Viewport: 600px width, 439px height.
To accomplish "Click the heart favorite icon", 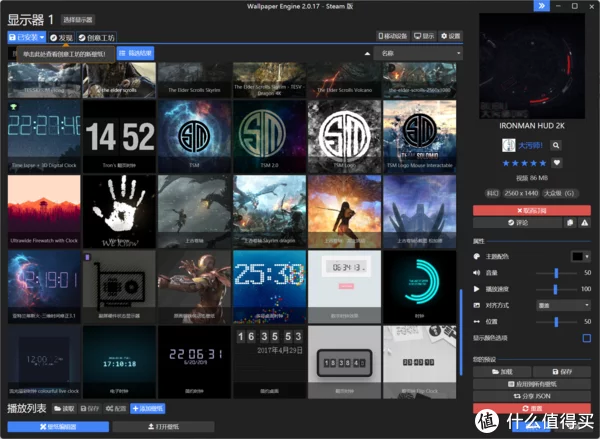I will tap(557, 163).
